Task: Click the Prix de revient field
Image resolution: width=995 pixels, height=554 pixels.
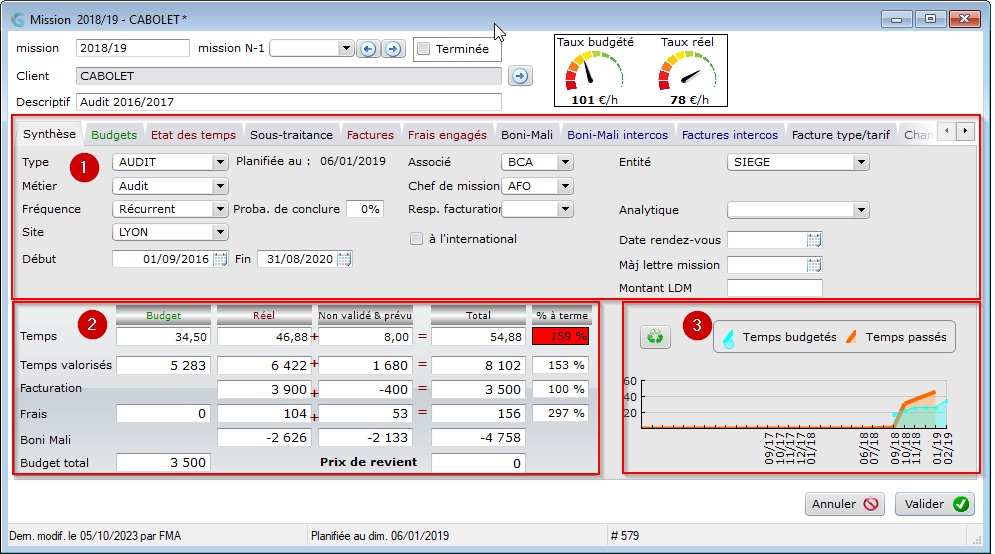Action: (478, 463)
